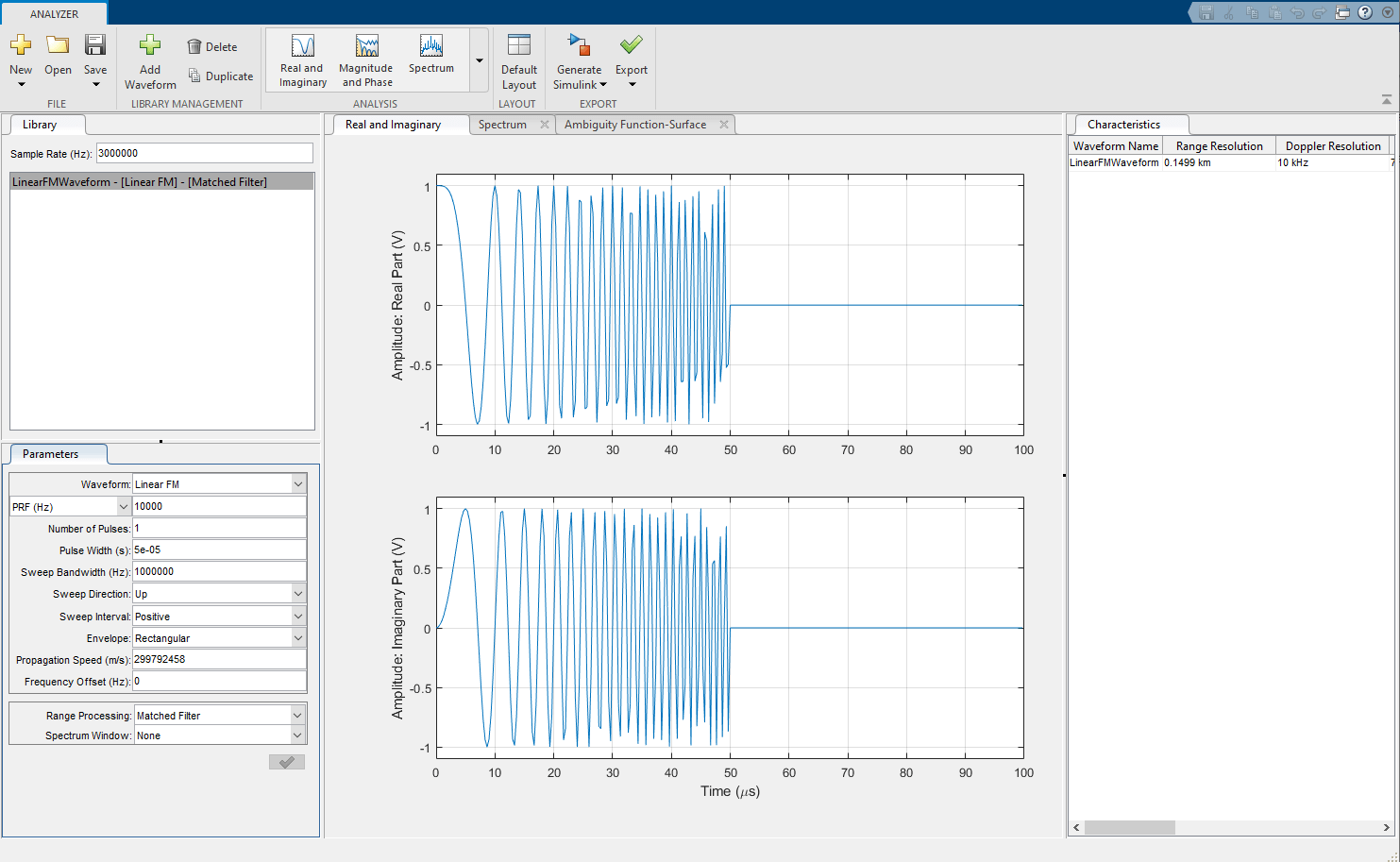Image resolution: width=1400 pixels, height=862 pixels.
Task: Select the Sample Rate input field
Action: coord(204,153)
